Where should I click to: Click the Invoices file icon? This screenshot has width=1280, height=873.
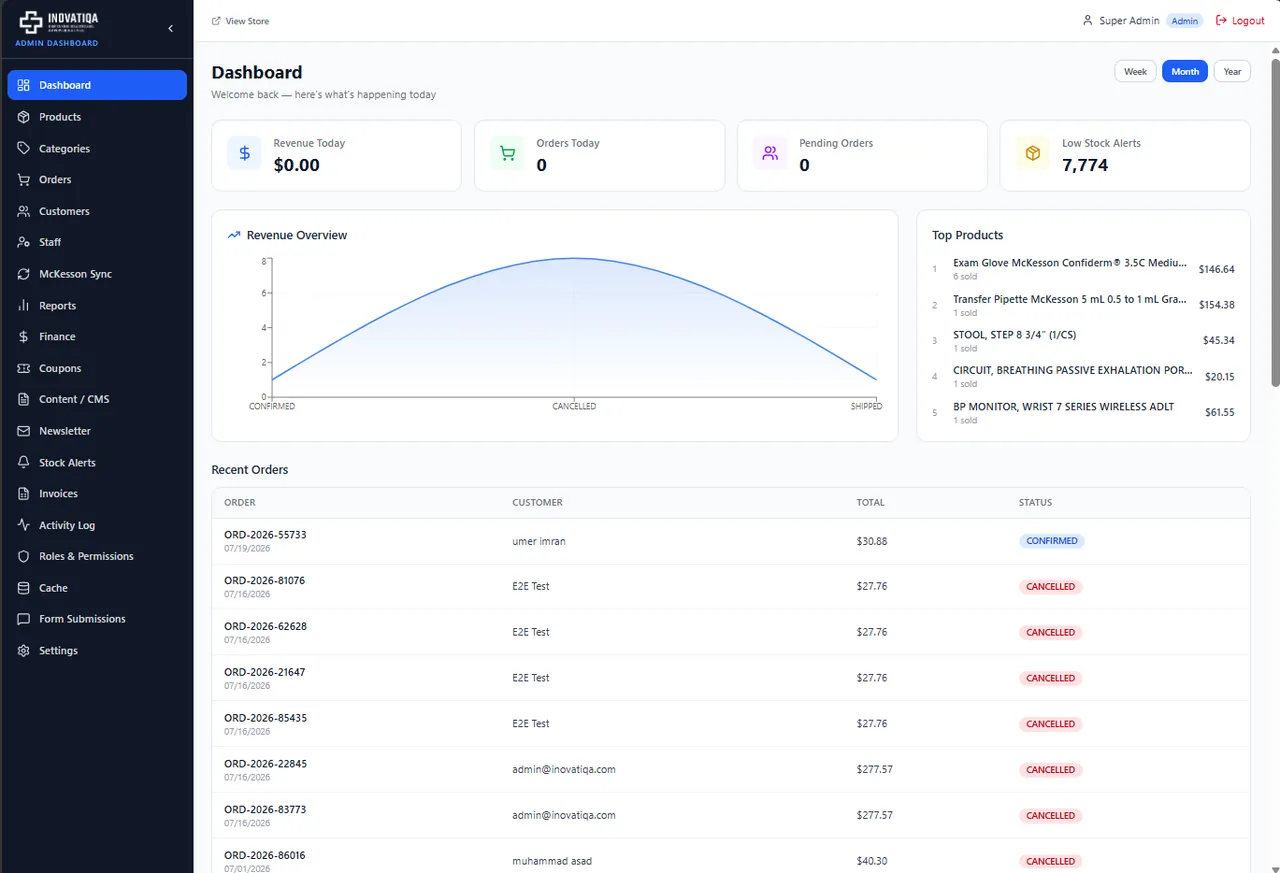coord(24,494)
